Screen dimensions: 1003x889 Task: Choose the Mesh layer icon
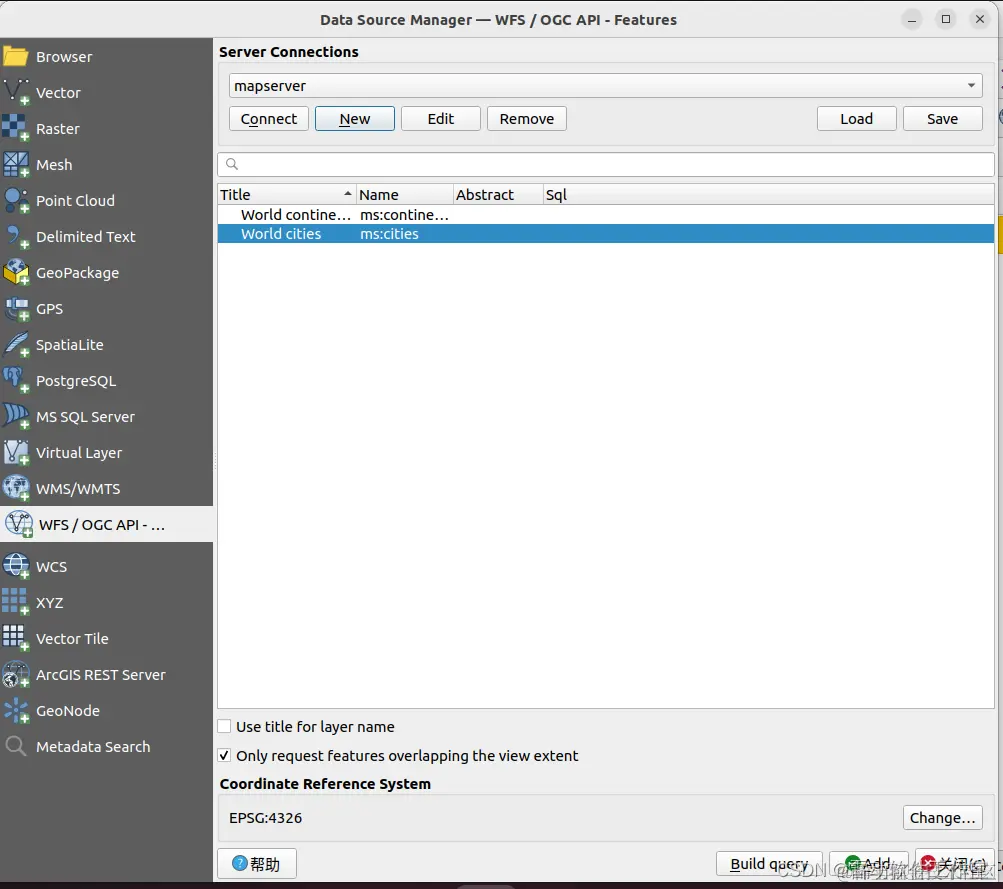15,164
